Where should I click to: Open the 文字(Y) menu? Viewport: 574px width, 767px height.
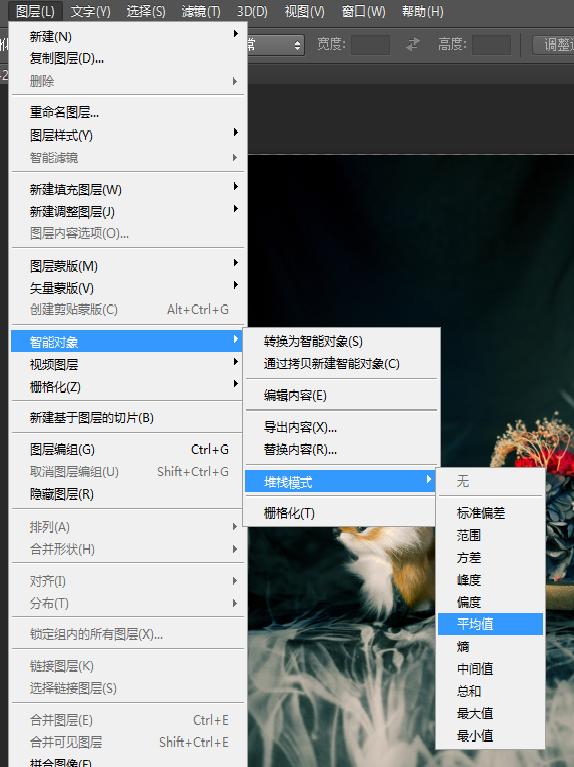tap(91, 11)
